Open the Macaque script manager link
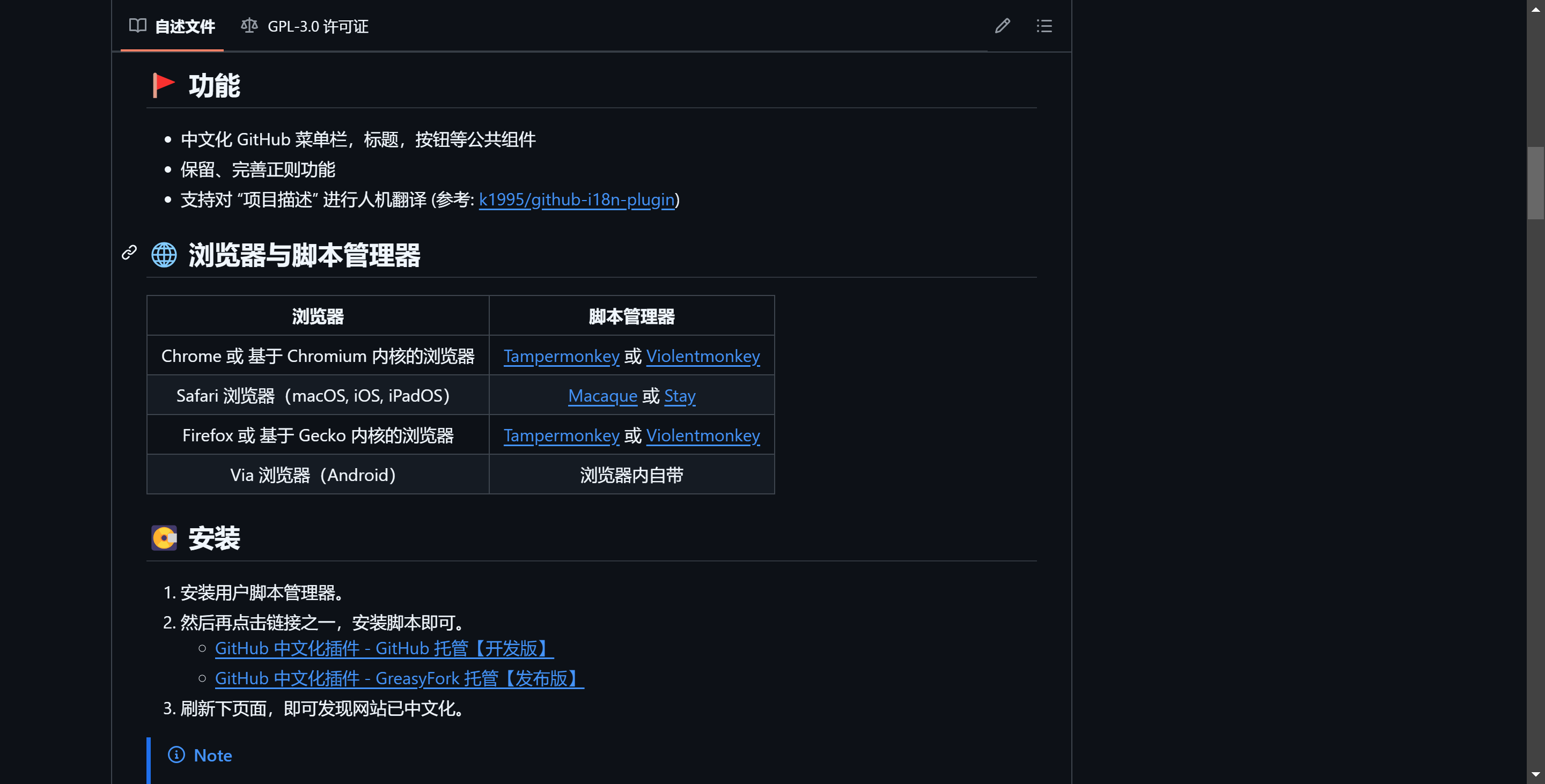Screen dimensions: 1545x784 (x=602, y=396)
